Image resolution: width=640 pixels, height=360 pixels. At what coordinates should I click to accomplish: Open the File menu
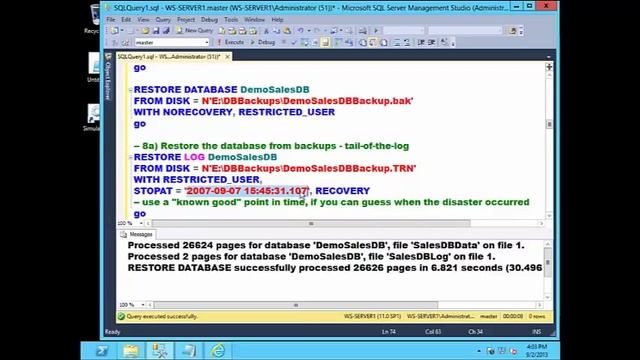pos(111,19)
